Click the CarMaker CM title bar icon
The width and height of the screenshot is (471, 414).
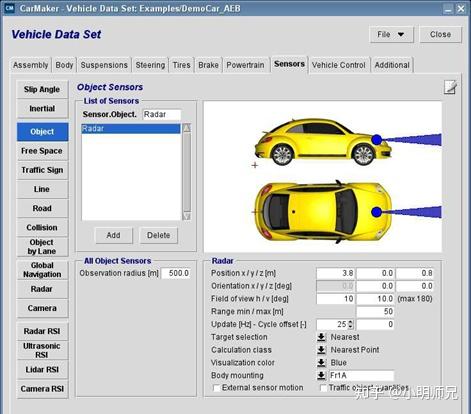click(9, 8)
